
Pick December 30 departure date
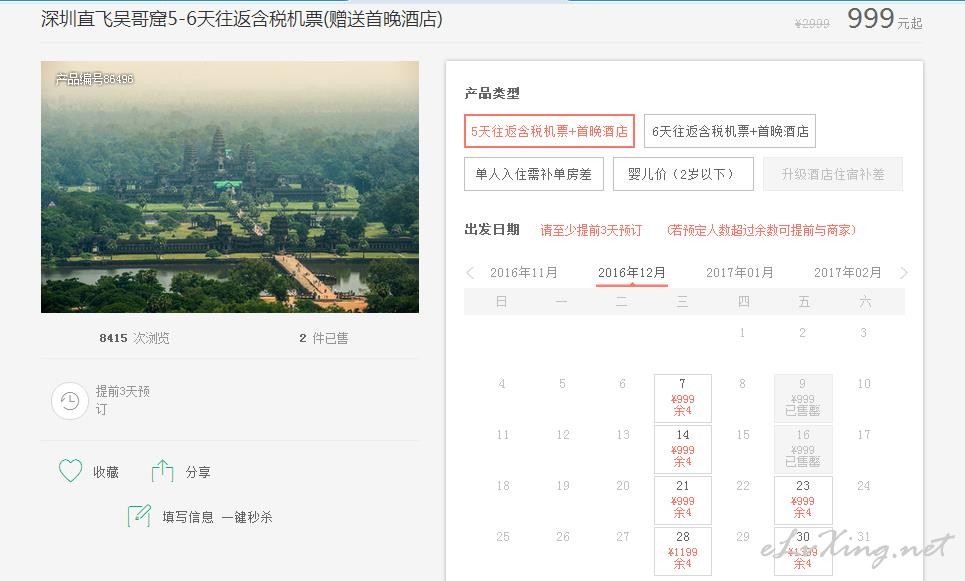pos(803,551)
